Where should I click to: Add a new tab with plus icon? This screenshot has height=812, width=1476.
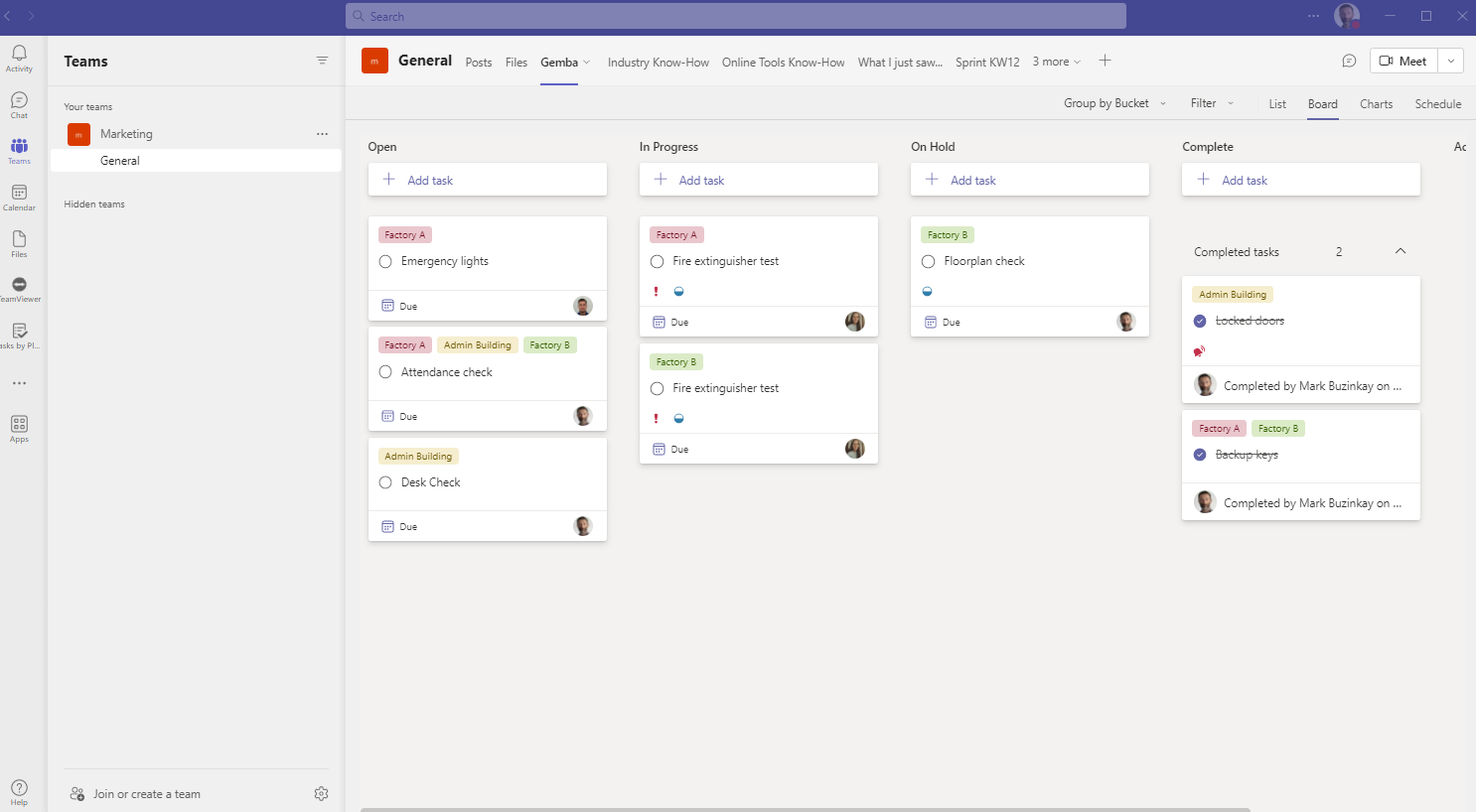(x=1105, y=61)
